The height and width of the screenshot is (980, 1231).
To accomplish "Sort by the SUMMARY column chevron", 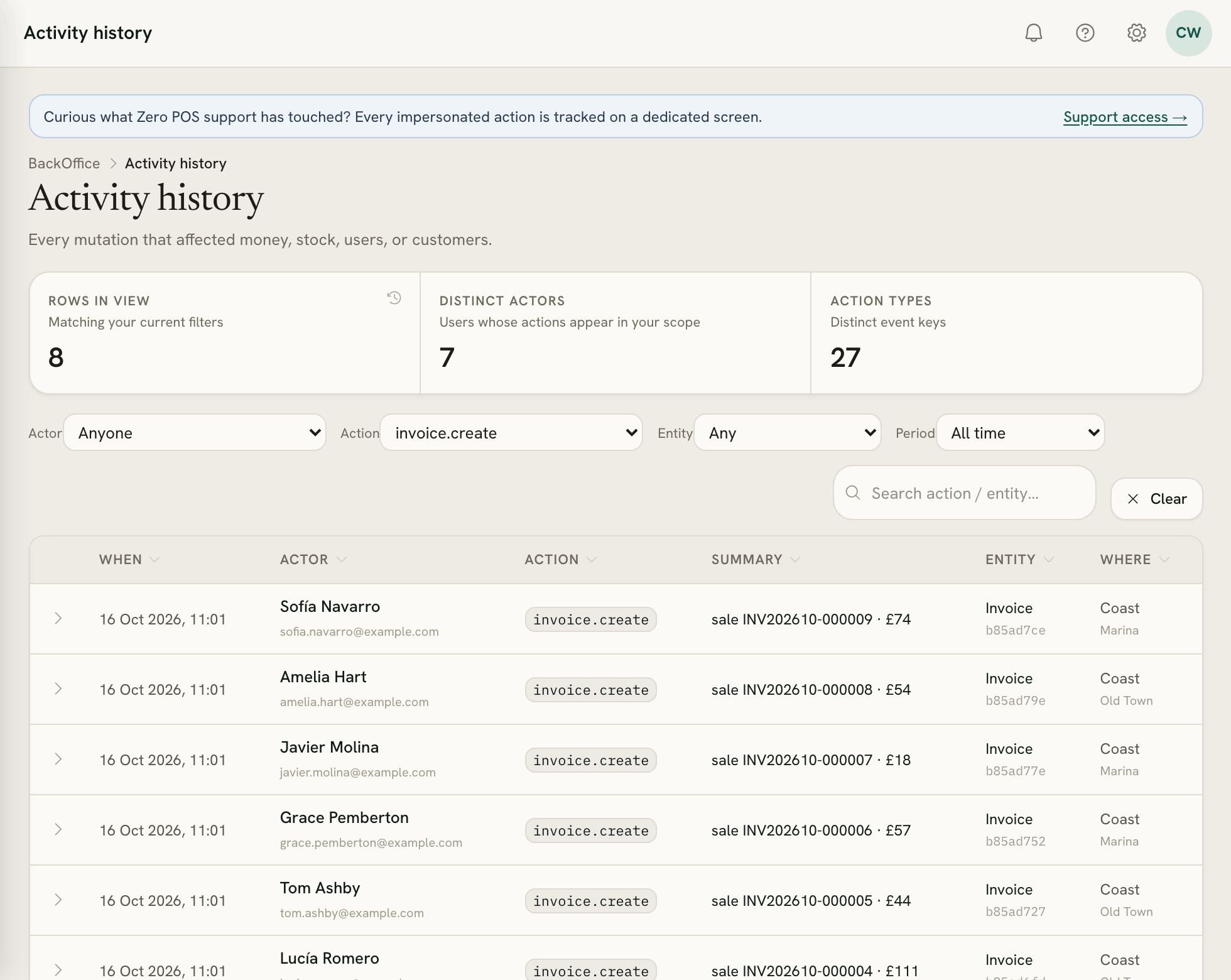I will [x=795, y=559].
